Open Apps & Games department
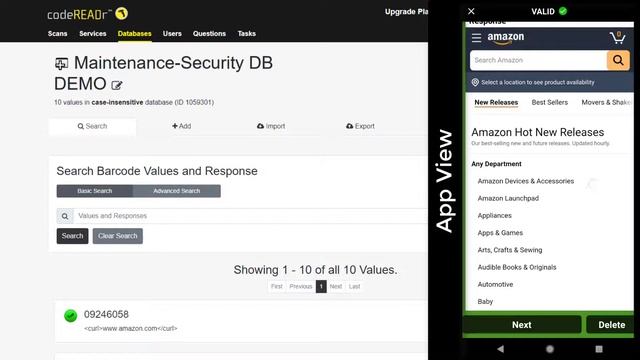 tap(500, 233)
